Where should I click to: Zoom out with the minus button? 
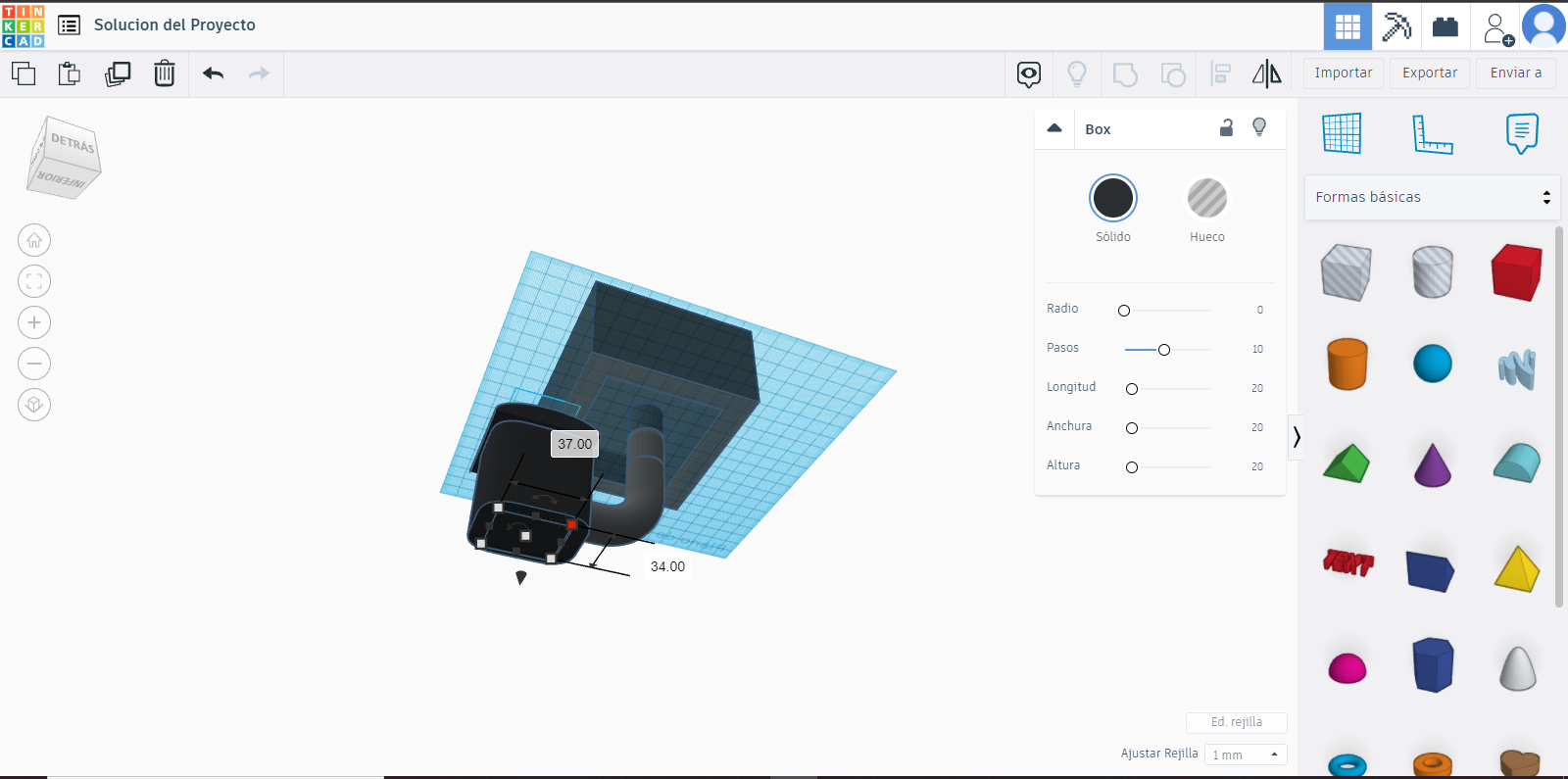(x=34, y=364)
